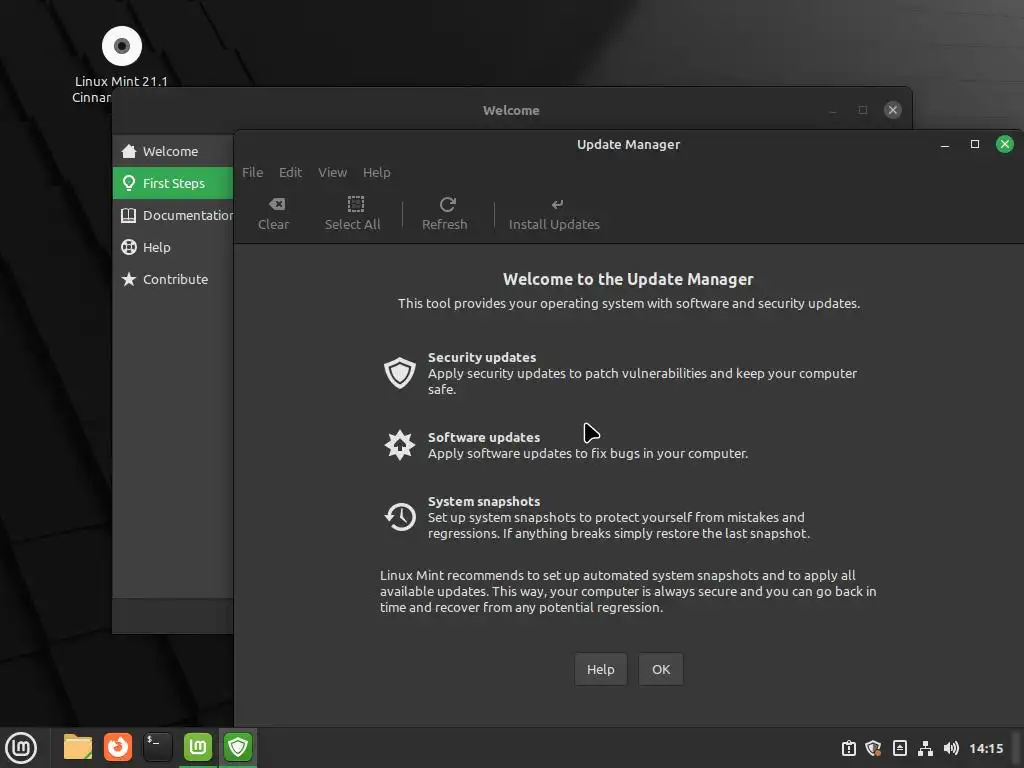1024x768 pixels.
Task: Click the Welcome window title text
Action: click(x=511, y=110)
